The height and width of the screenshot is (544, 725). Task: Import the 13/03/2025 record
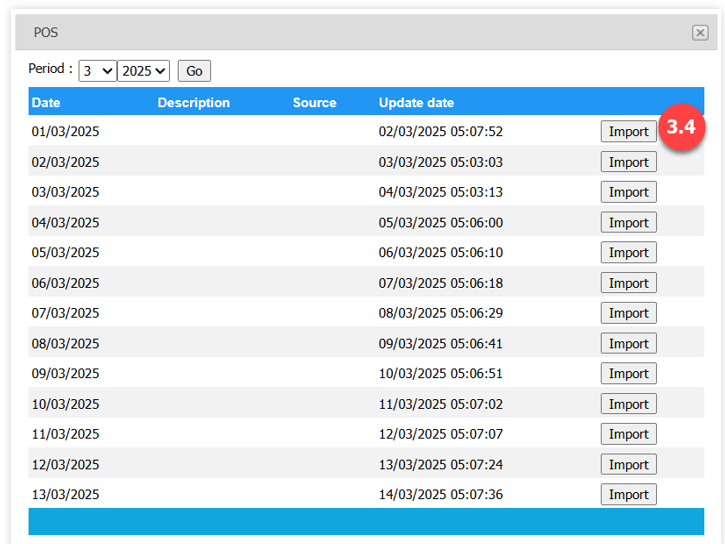628,494
